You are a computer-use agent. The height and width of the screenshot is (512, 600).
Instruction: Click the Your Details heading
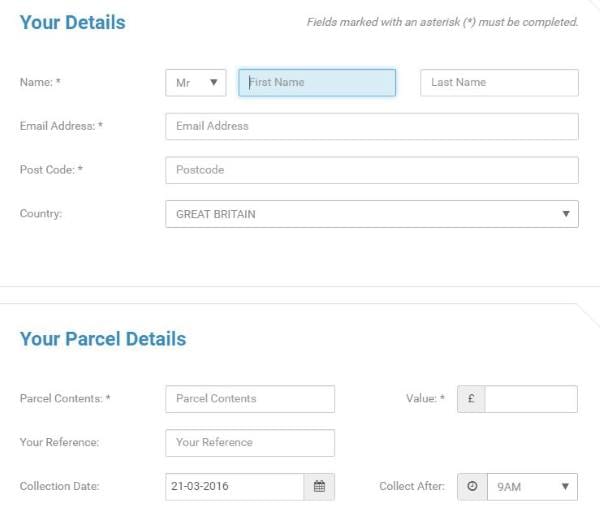(73, 22)
